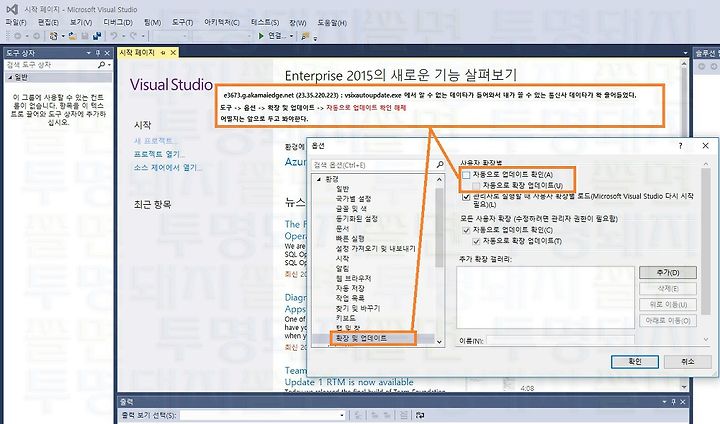Click the 소스 제어에서 열기 link
This screenshot has height=424, width=720.
pyautogui.click(x=168, y=168)
